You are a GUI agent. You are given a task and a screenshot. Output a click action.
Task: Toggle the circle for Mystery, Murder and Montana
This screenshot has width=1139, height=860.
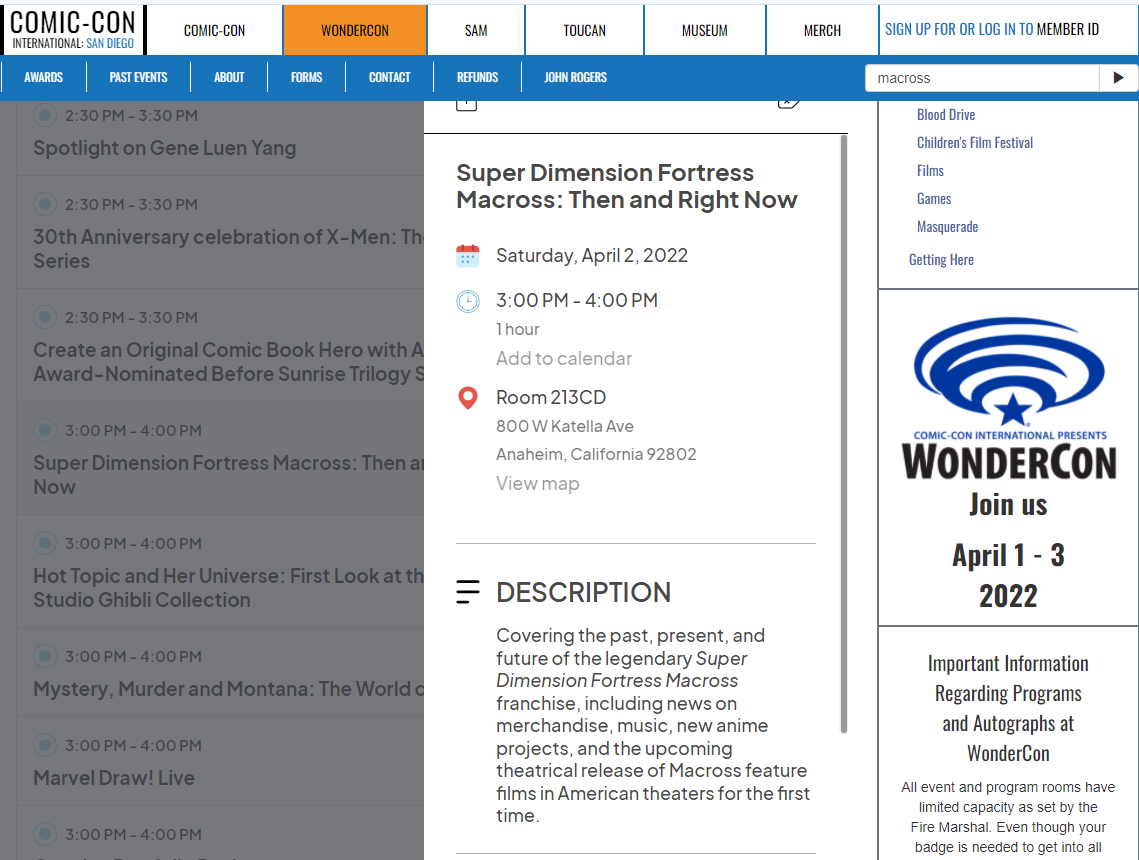(45, 656)
